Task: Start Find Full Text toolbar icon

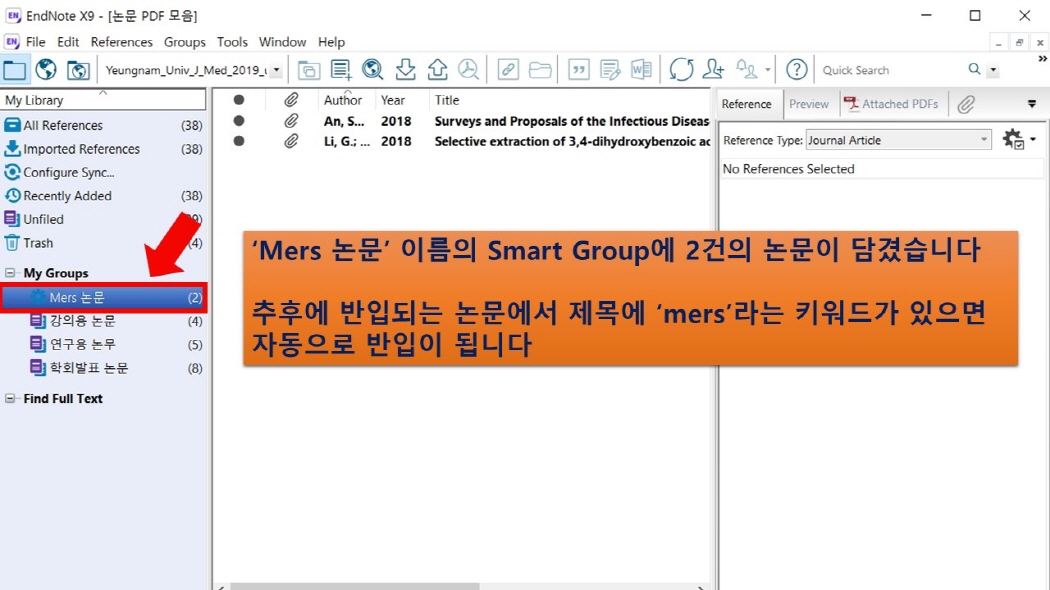Action: pyautogui.click(x=469, y=70)
